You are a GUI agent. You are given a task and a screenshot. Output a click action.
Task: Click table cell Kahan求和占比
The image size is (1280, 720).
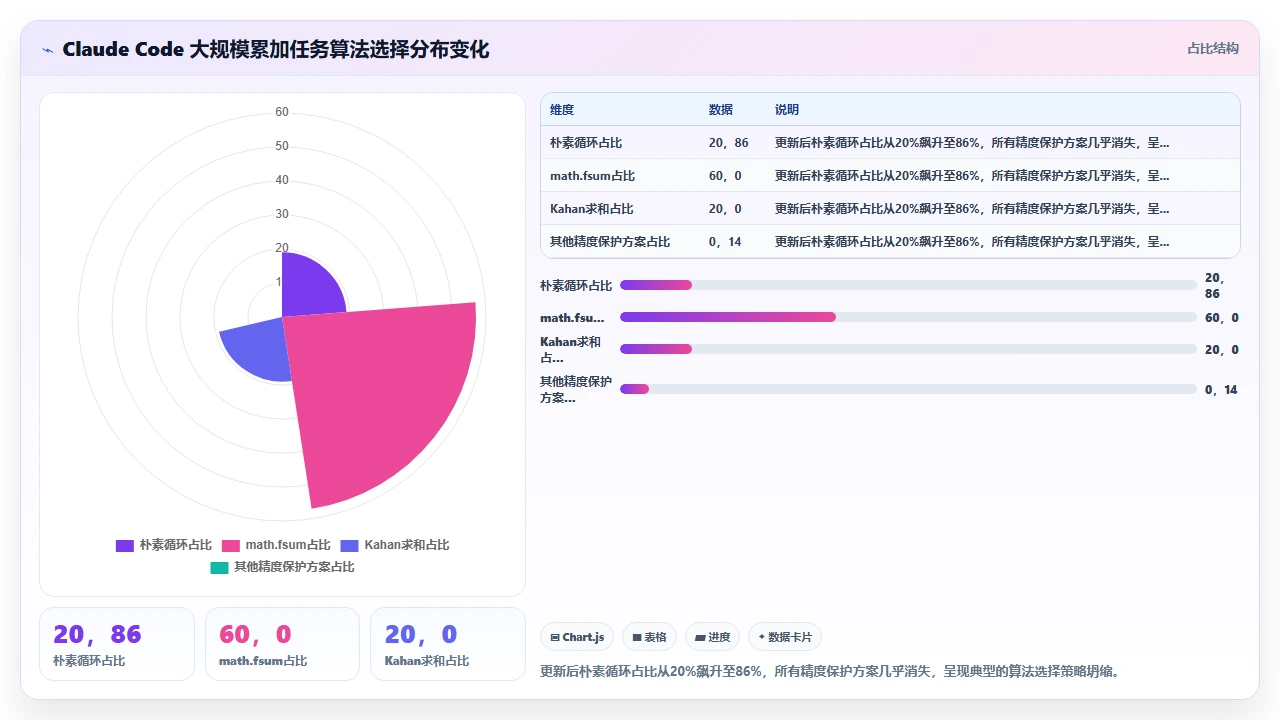point(592,209)
